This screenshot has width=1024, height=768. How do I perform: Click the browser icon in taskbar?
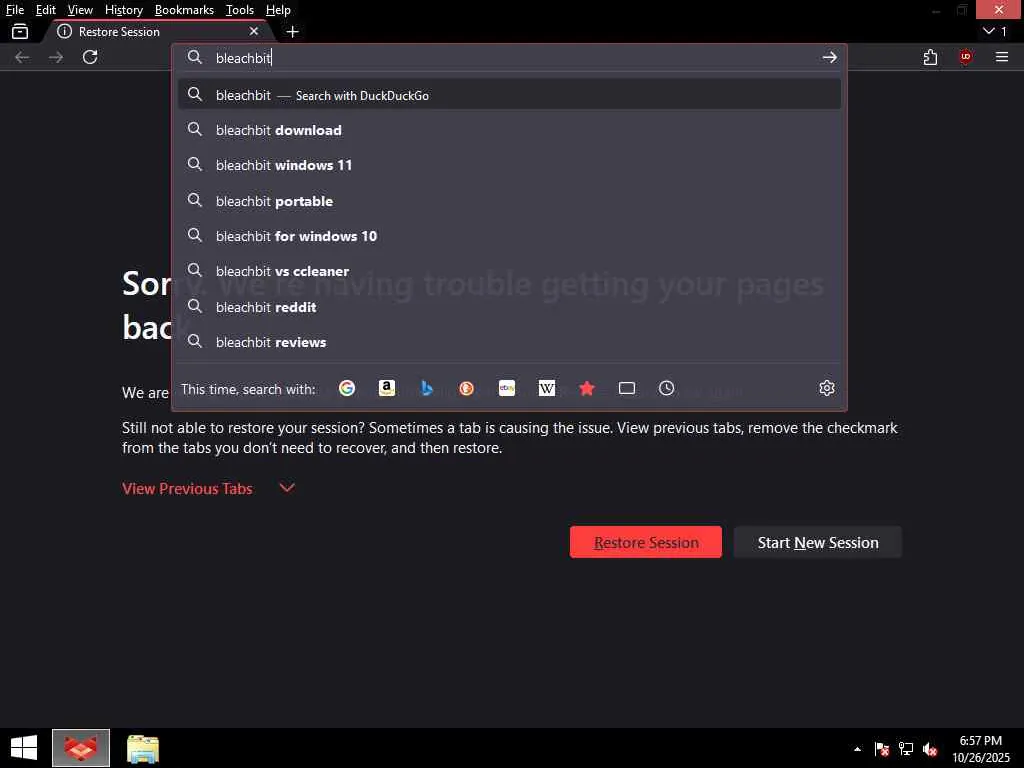tap(81, 748)
